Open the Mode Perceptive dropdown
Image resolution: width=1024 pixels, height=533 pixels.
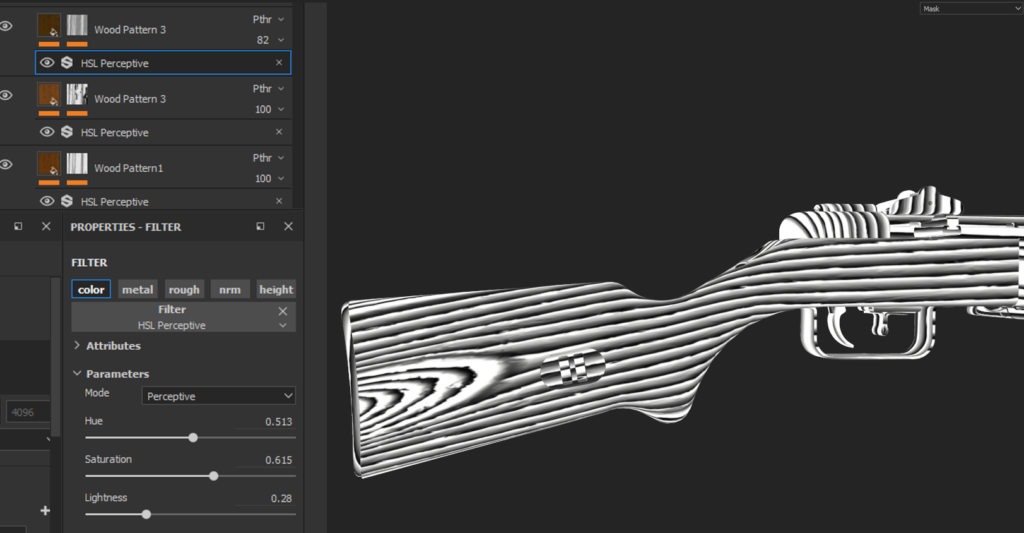coord(219,396)
